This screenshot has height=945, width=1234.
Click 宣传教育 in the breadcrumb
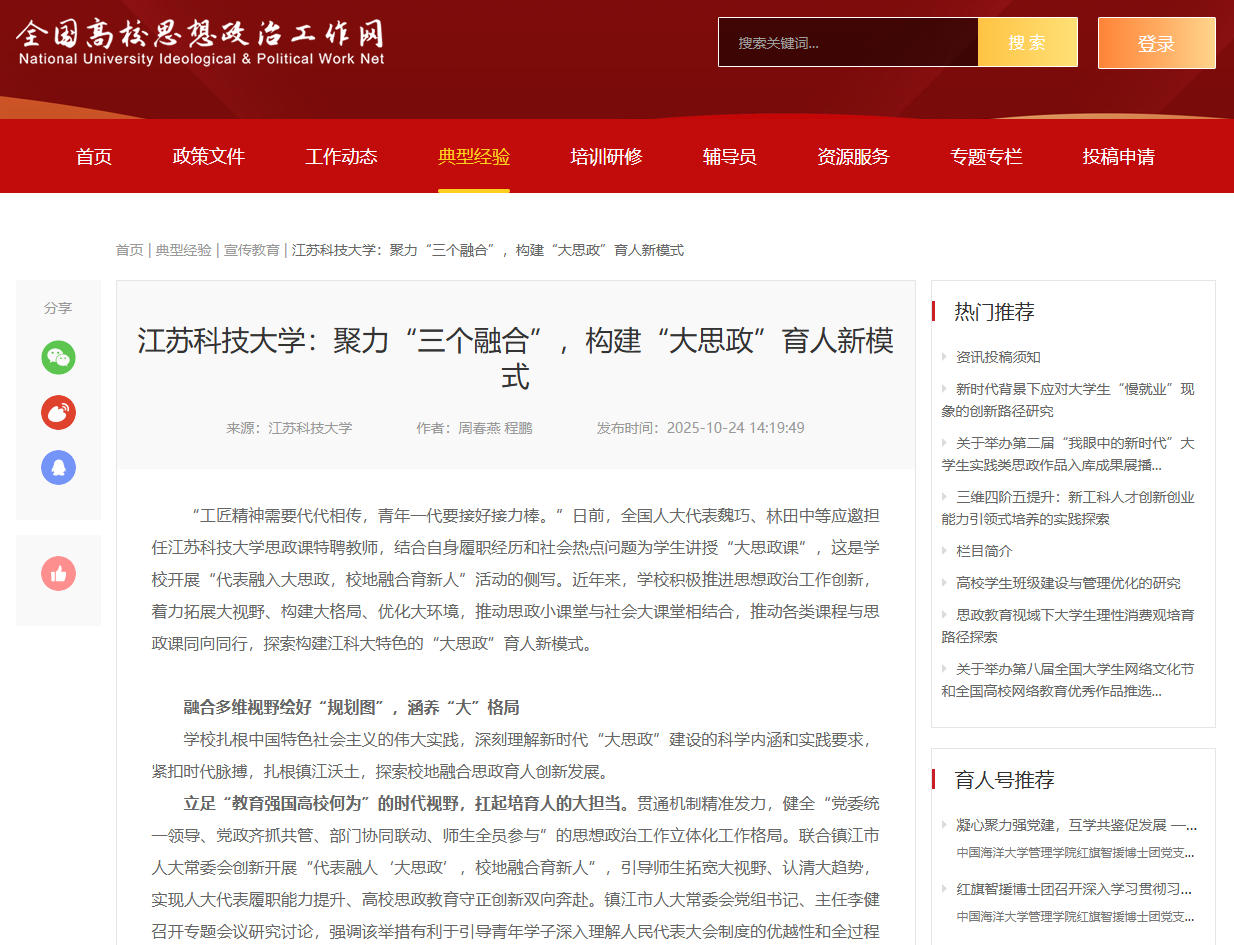[251, 250]
